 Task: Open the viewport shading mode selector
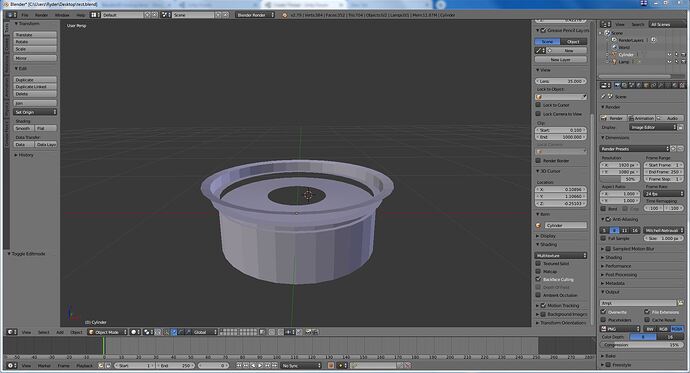pos(135,332)
